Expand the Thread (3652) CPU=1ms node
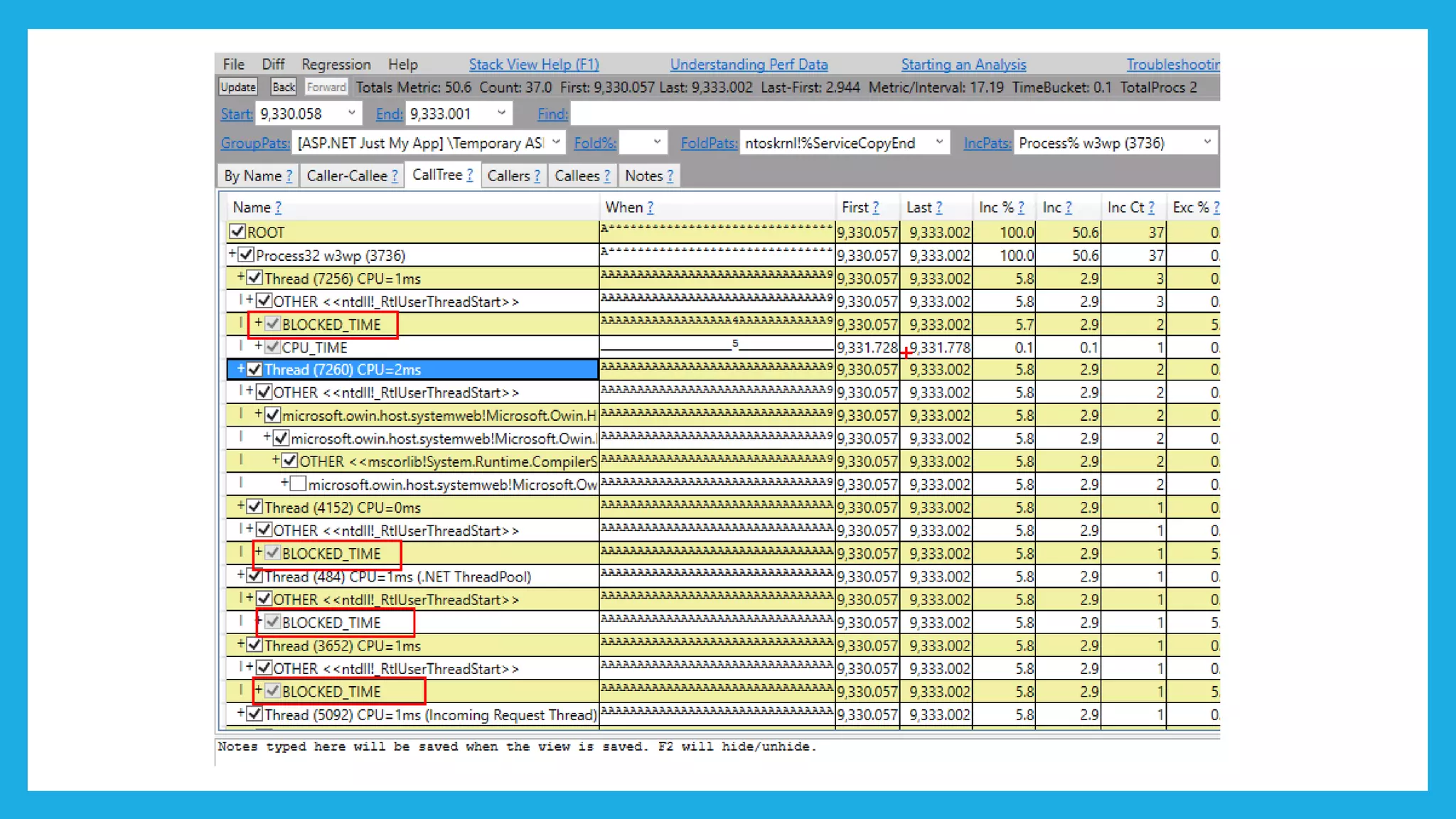Image resolution: width=1456 pixels, height=819 pixels. click(x=241, y=644)
